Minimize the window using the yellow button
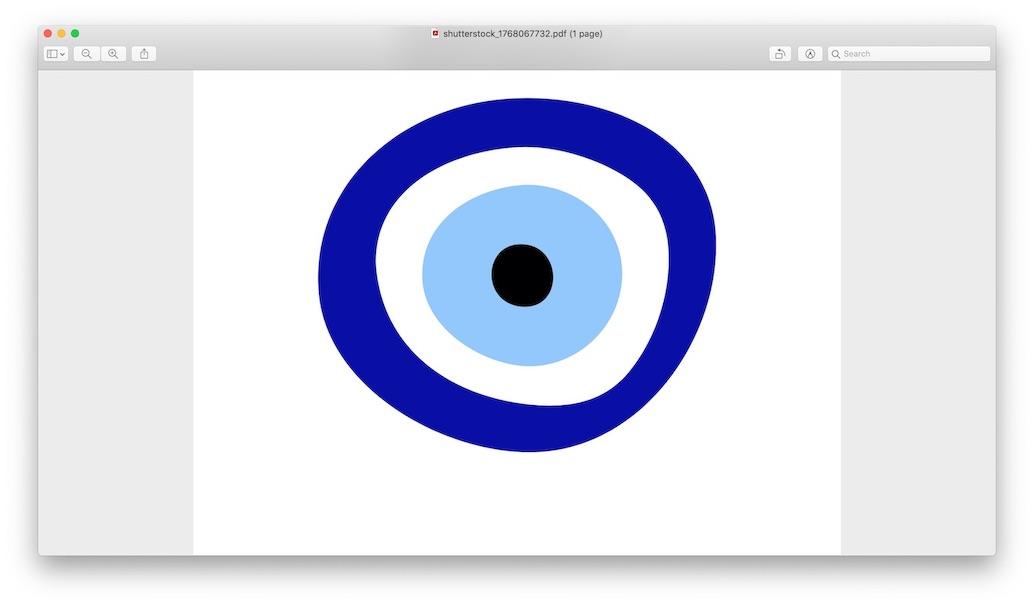This screenshot has height=606, width=1034. pos(61,34)
